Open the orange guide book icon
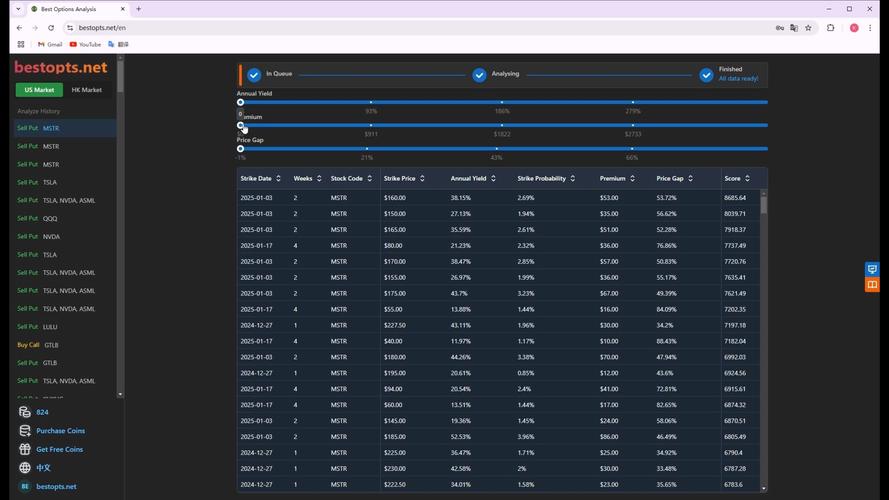Image resolution: width=889 pixels, height=500 pixels. point(872,285)
